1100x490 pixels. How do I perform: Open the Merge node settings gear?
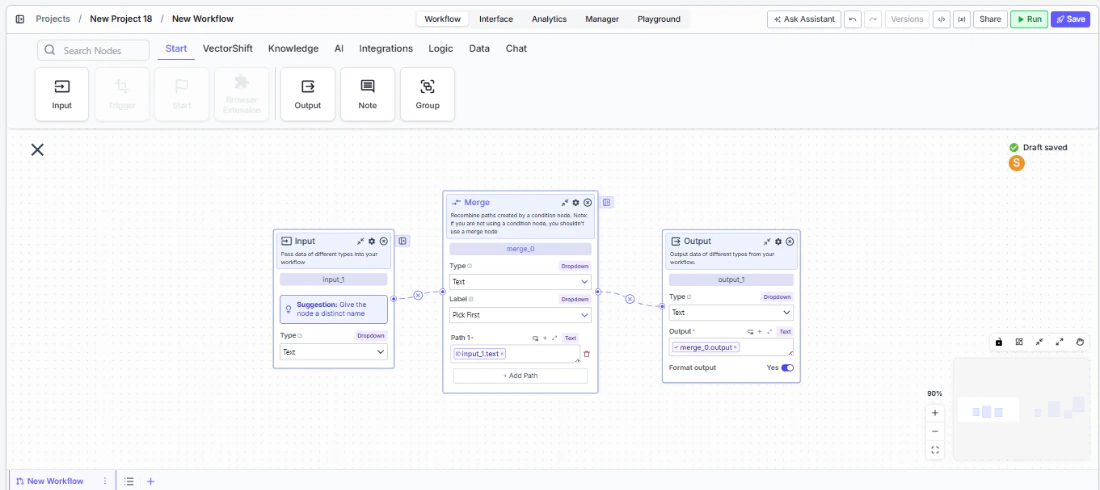click(576, 202)
